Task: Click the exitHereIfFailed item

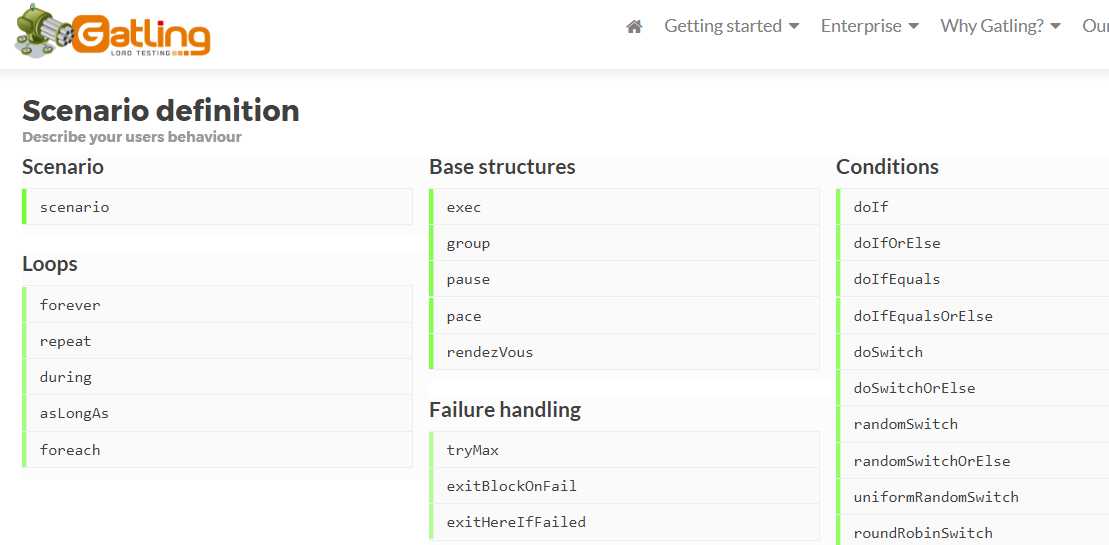Action: click(x=625, y=522)
